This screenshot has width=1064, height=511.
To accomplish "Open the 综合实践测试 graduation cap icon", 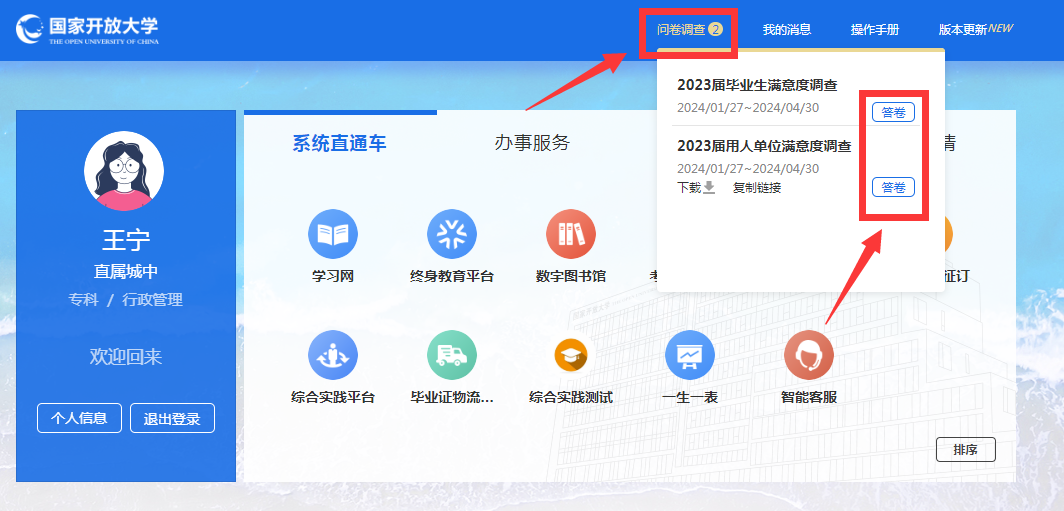I will (x=571, y=355).
